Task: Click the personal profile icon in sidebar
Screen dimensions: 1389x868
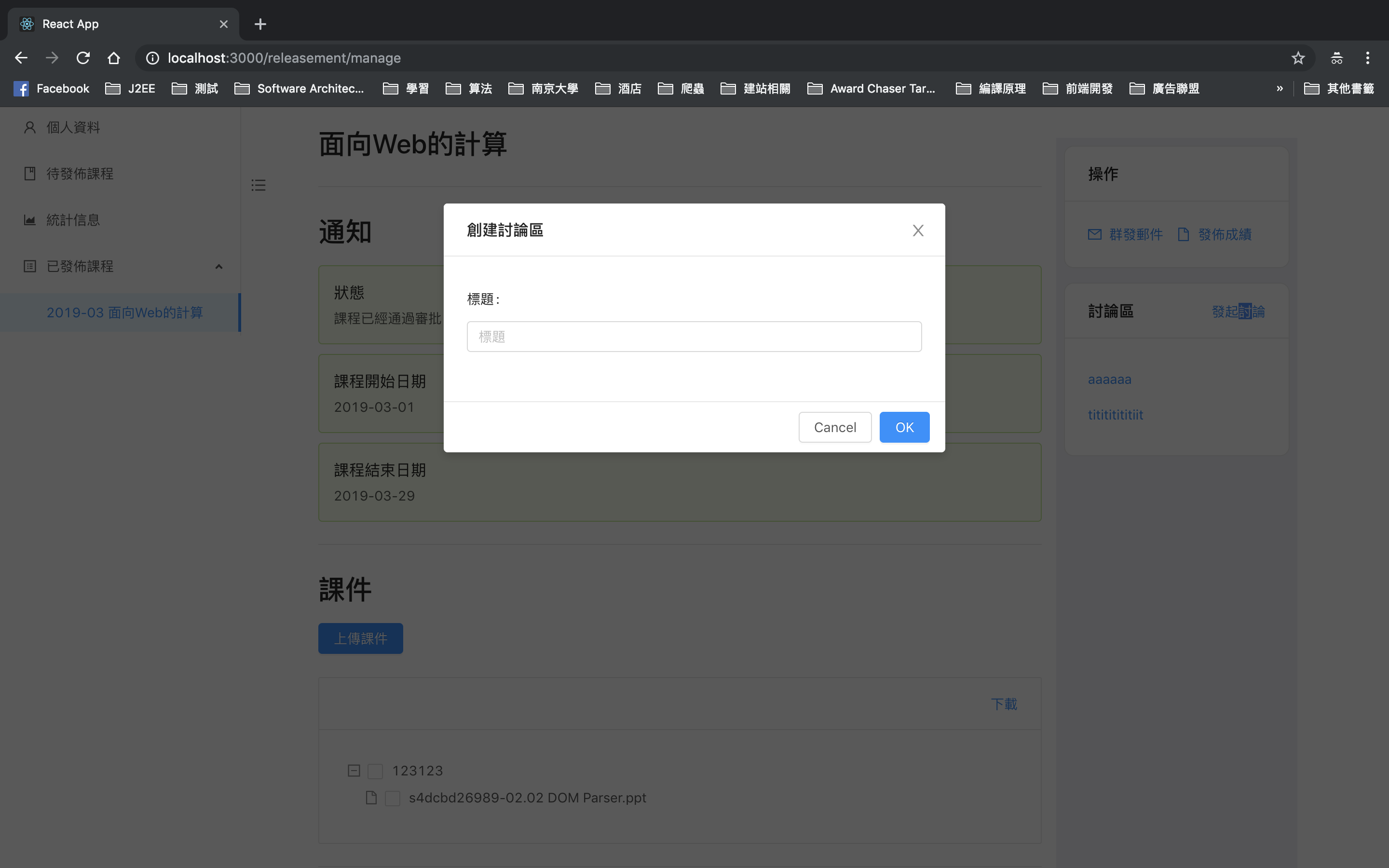Action: tap(30, 127)
